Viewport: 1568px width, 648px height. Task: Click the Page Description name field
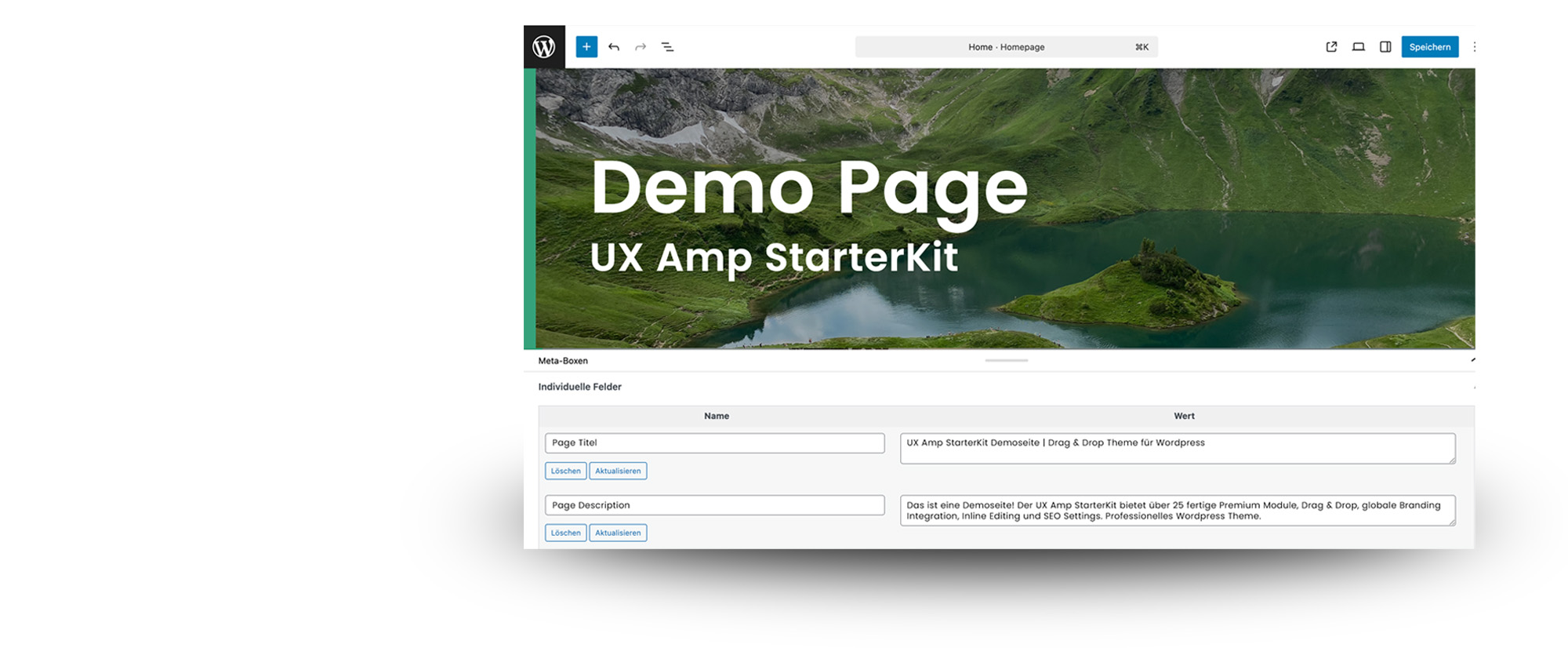click(714, 505)
